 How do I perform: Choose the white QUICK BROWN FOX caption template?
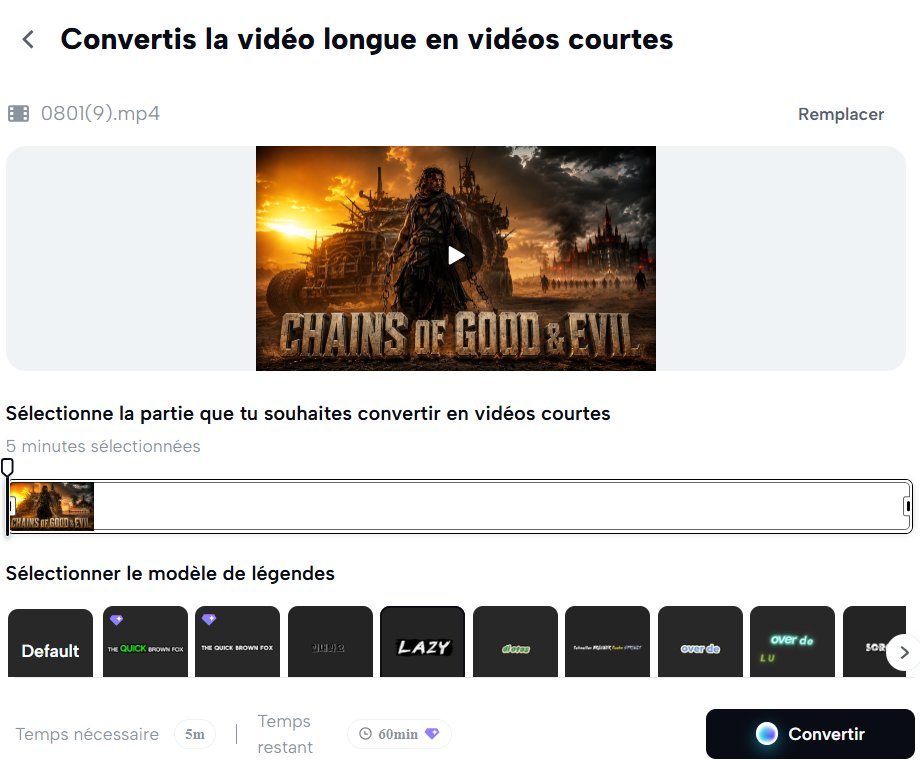(x=237, y=641)
